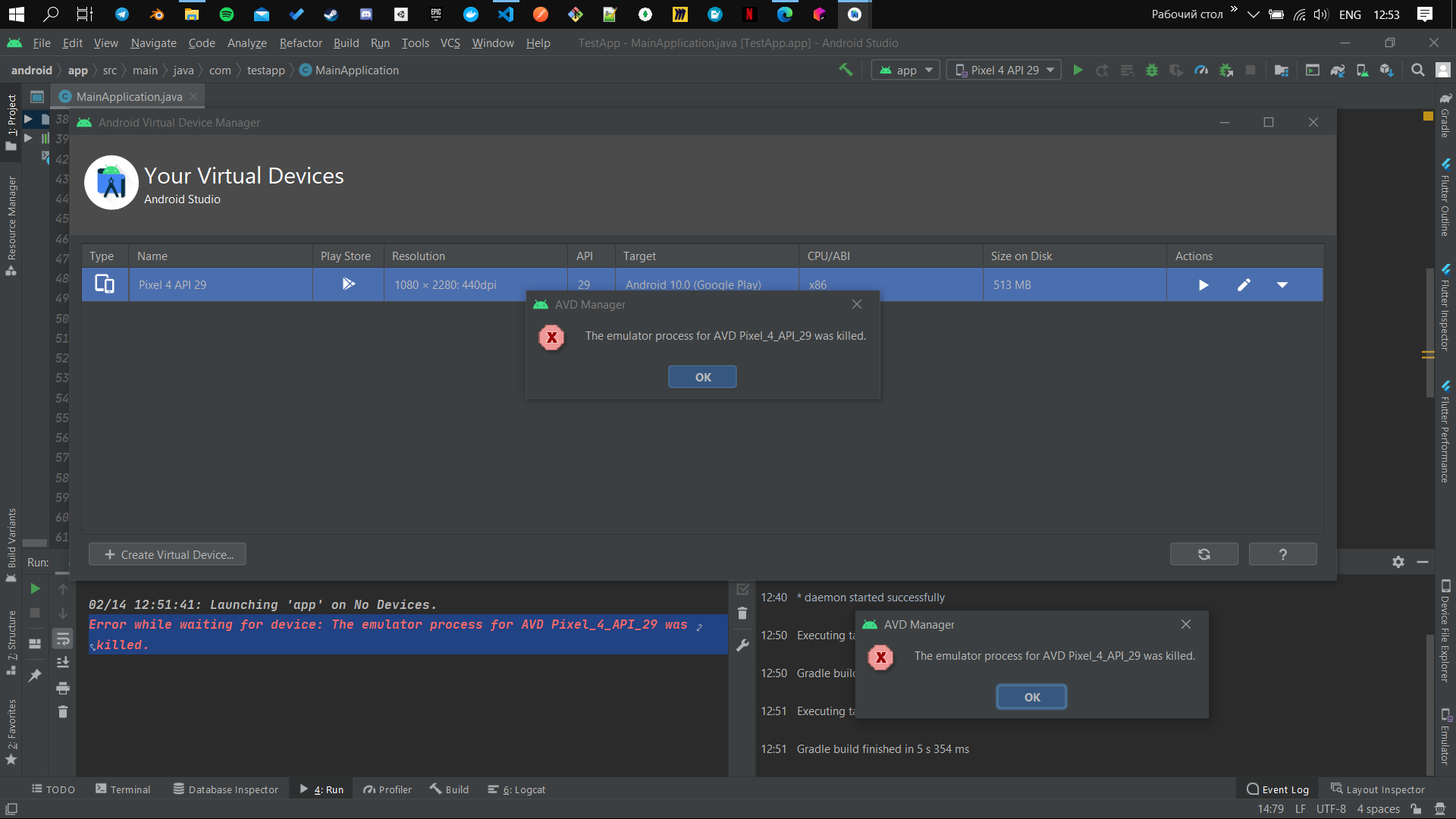The height and width of the screenshot is (819, 1456).
Task: Click OK in the lower-right AVD Manager dialog
Action: 1031,697
